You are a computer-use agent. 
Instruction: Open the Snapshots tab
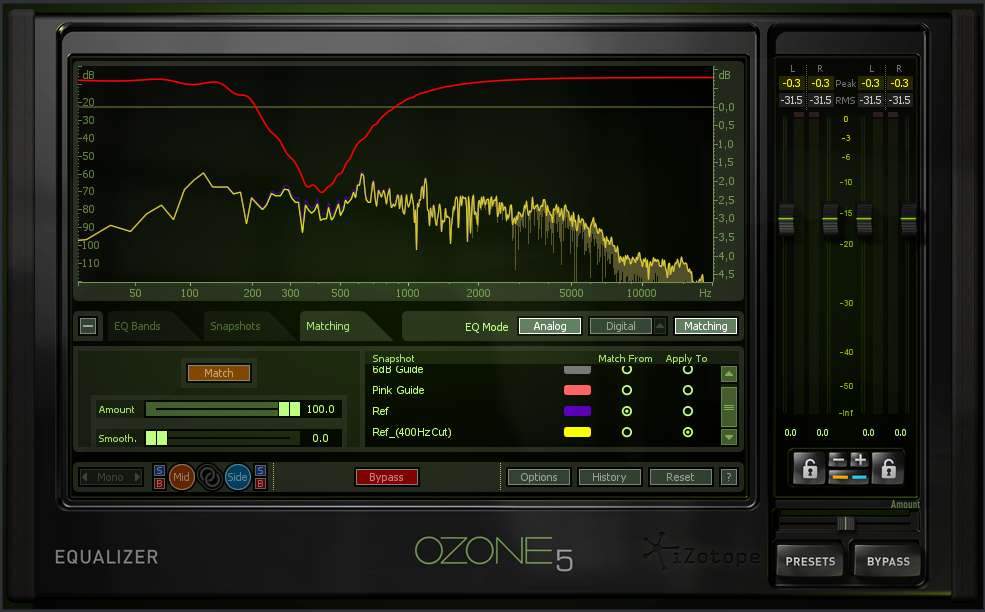(235, 326)
